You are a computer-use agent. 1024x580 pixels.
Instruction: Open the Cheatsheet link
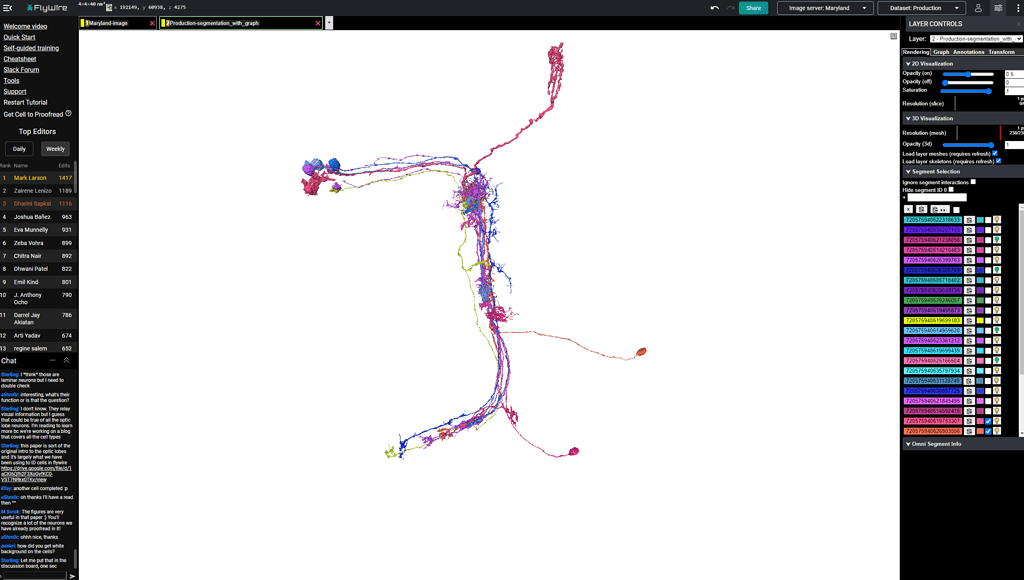20,59
